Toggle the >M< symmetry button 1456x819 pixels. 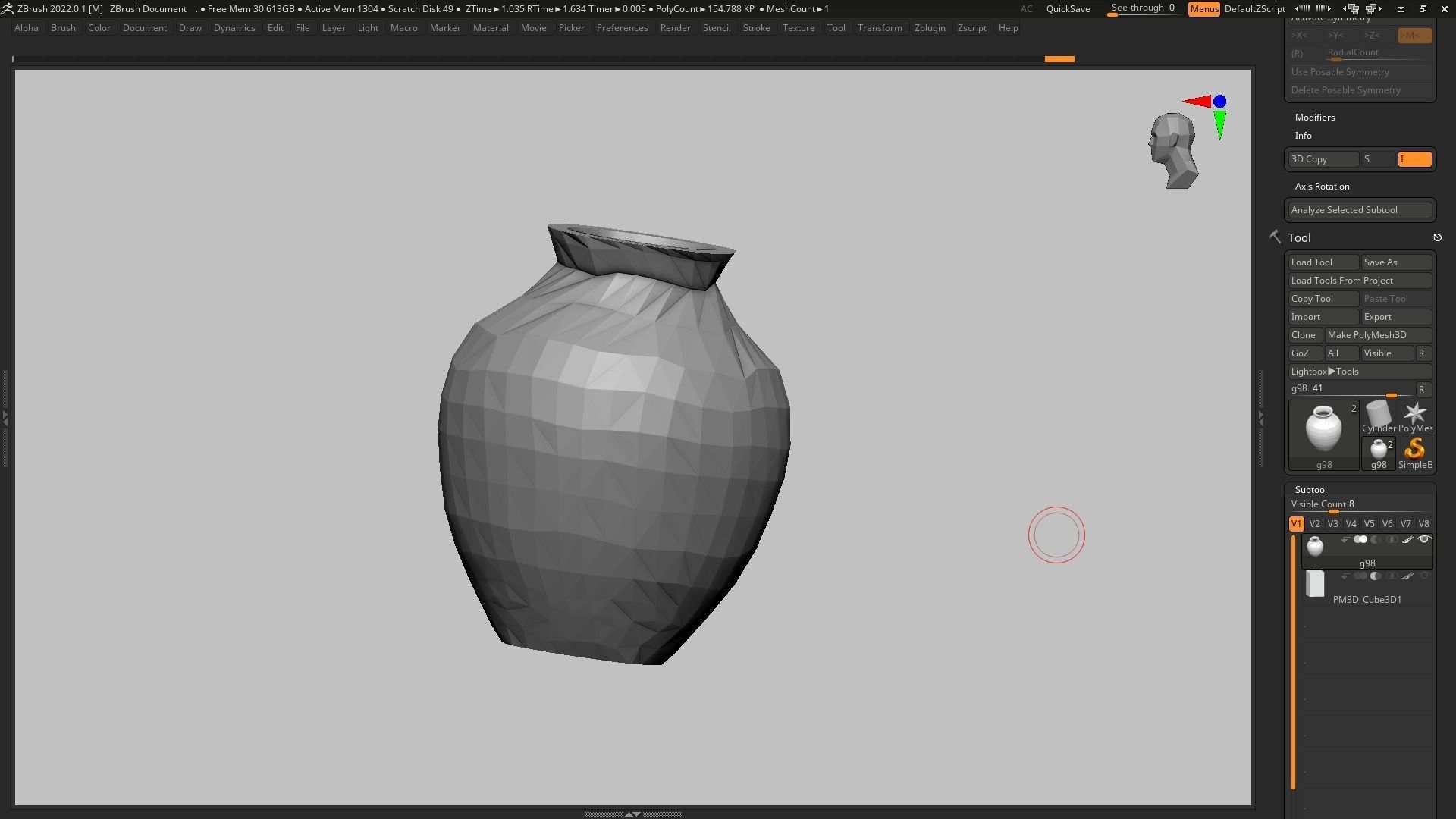point(1414,36)
